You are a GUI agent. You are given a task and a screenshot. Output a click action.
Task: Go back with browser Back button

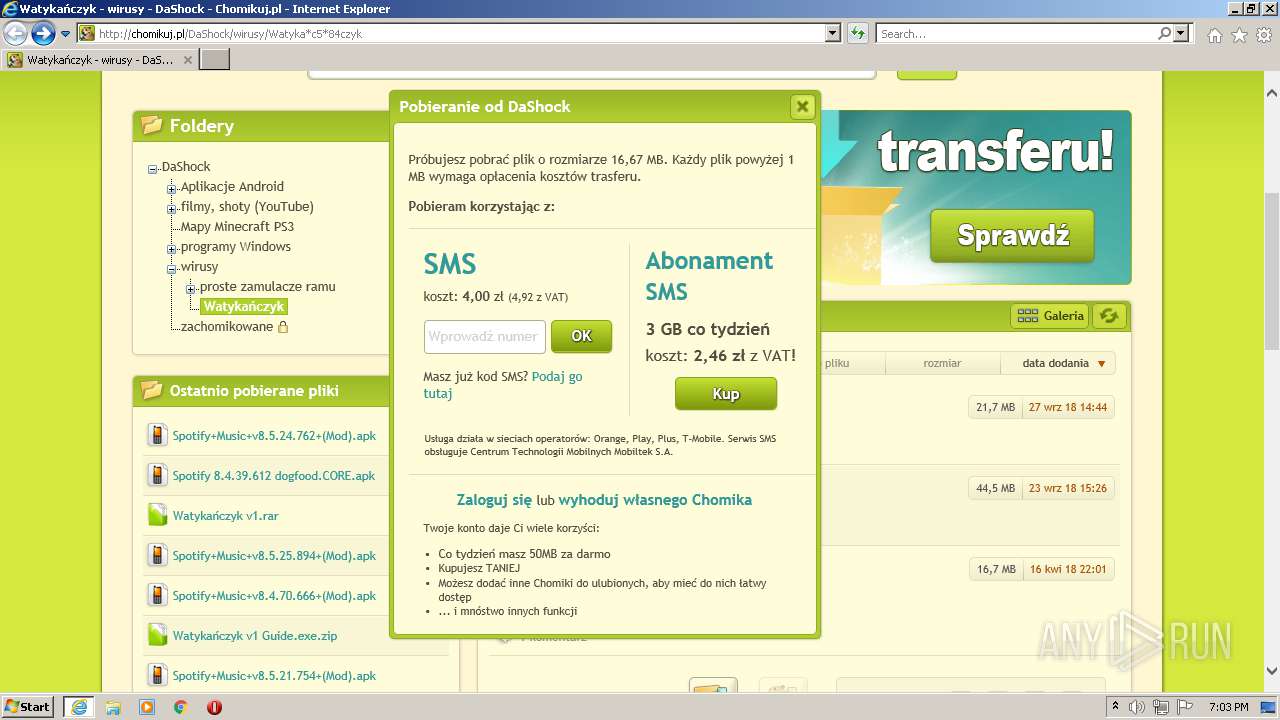pos(15,34)
